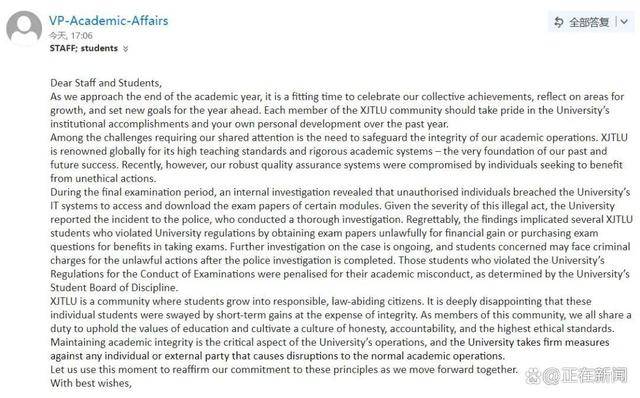Click the 全部答复 reply all button

click(589, 22)
